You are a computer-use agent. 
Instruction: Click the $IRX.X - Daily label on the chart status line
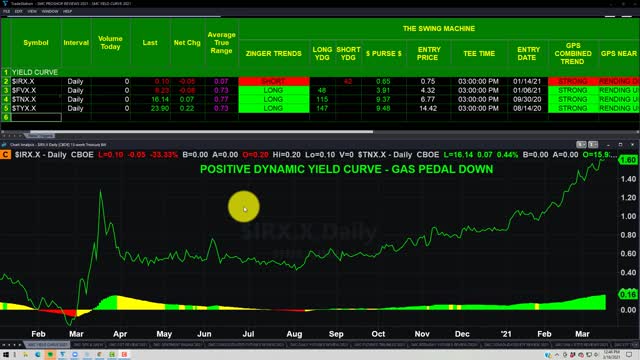[x=40, y=155]
